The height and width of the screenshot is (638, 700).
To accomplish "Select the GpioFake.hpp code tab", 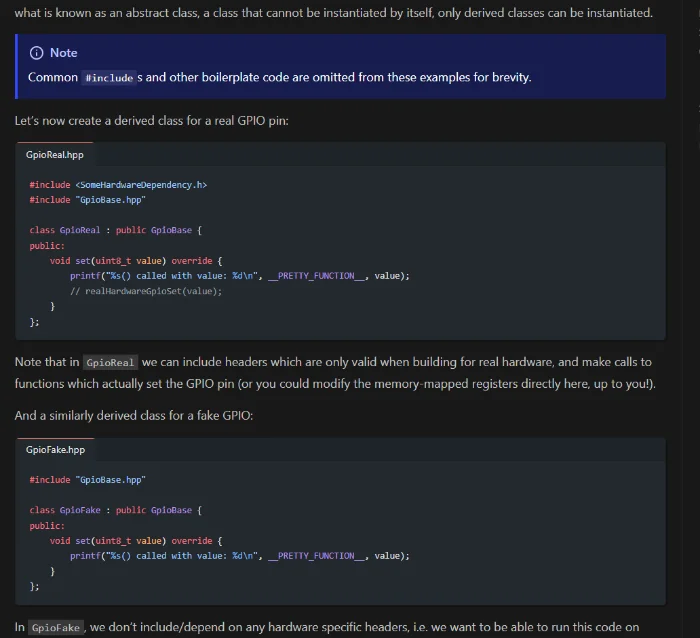I will click(55, 450).
